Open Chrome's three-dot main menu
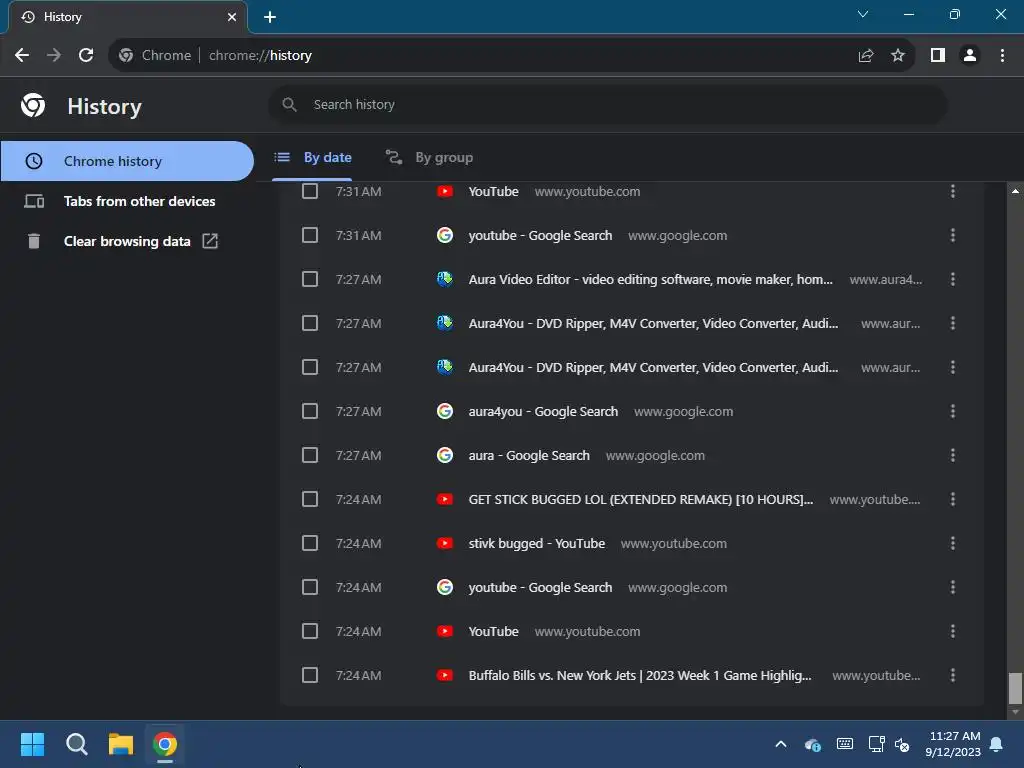The image size is (1024, 768). click(1002, 56)
